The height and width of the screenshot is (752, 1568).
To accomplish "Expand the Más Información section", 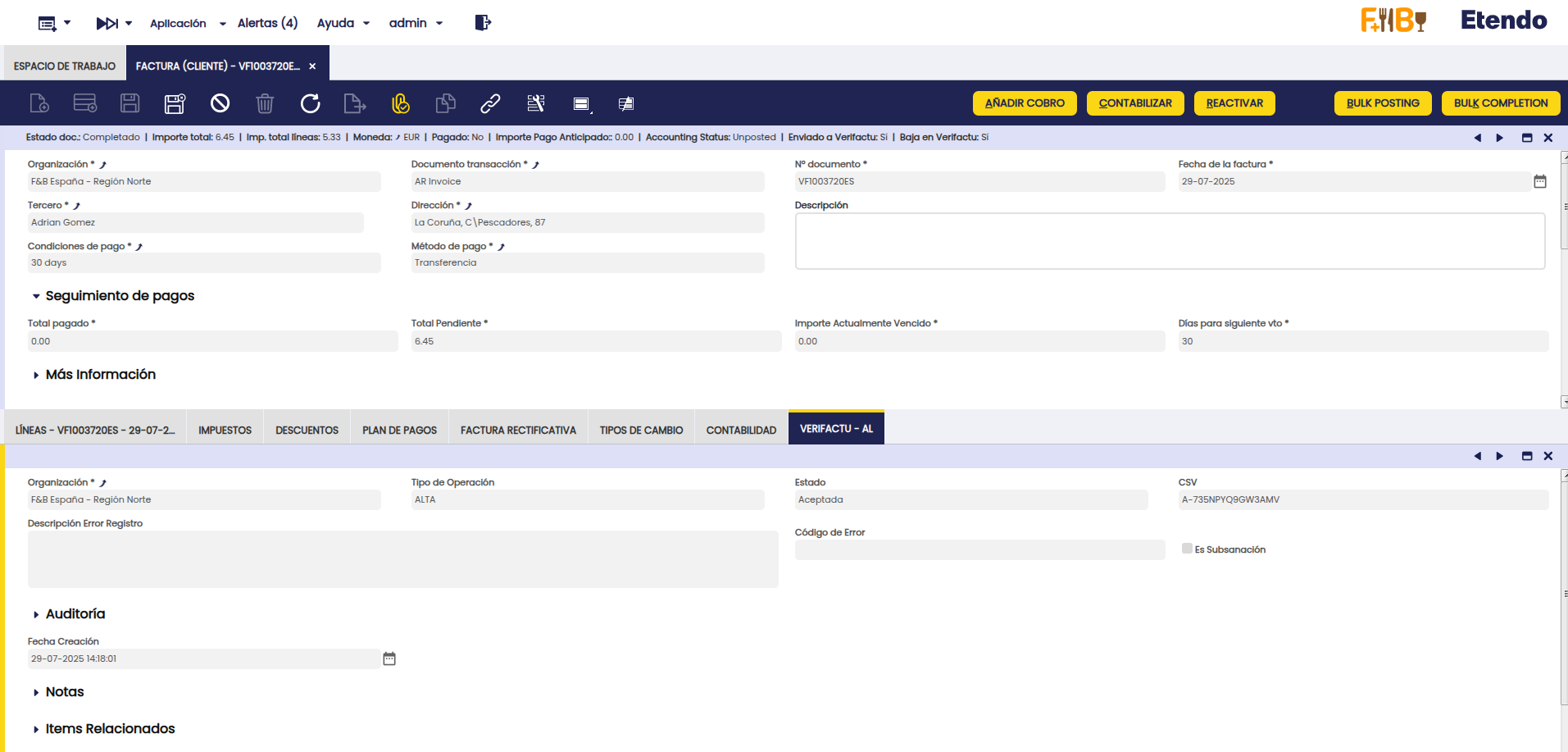I will click(36, 375).
